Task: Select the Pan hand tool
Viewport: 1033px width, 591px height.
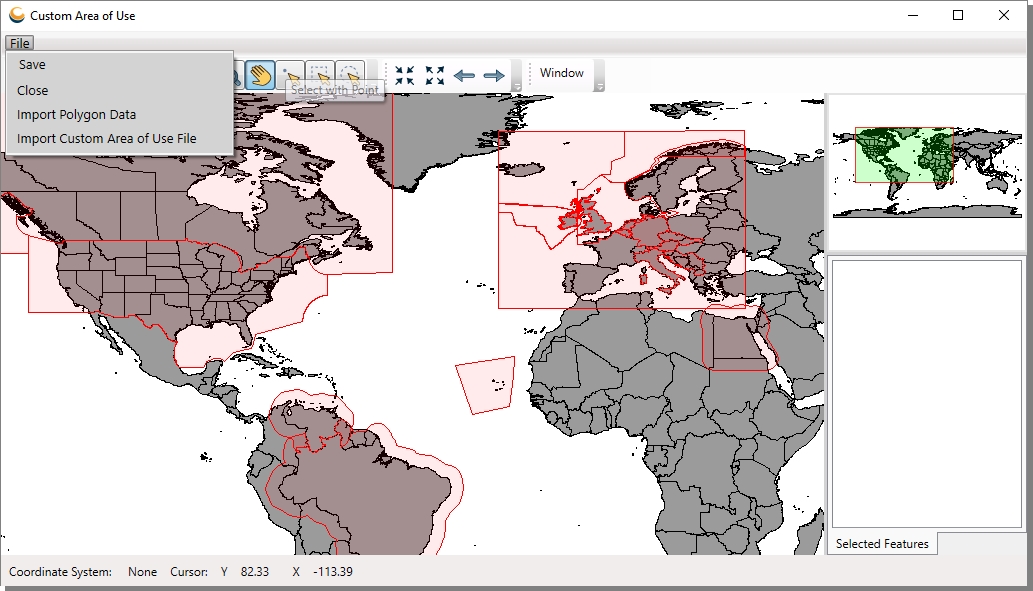Action: pyautogui.click(x=261, y=75)
